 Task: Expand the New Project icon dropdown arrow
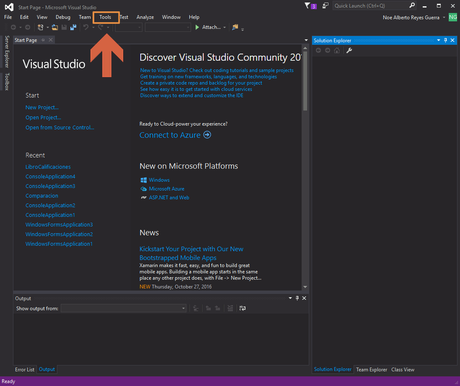click(x=47, y=27)
